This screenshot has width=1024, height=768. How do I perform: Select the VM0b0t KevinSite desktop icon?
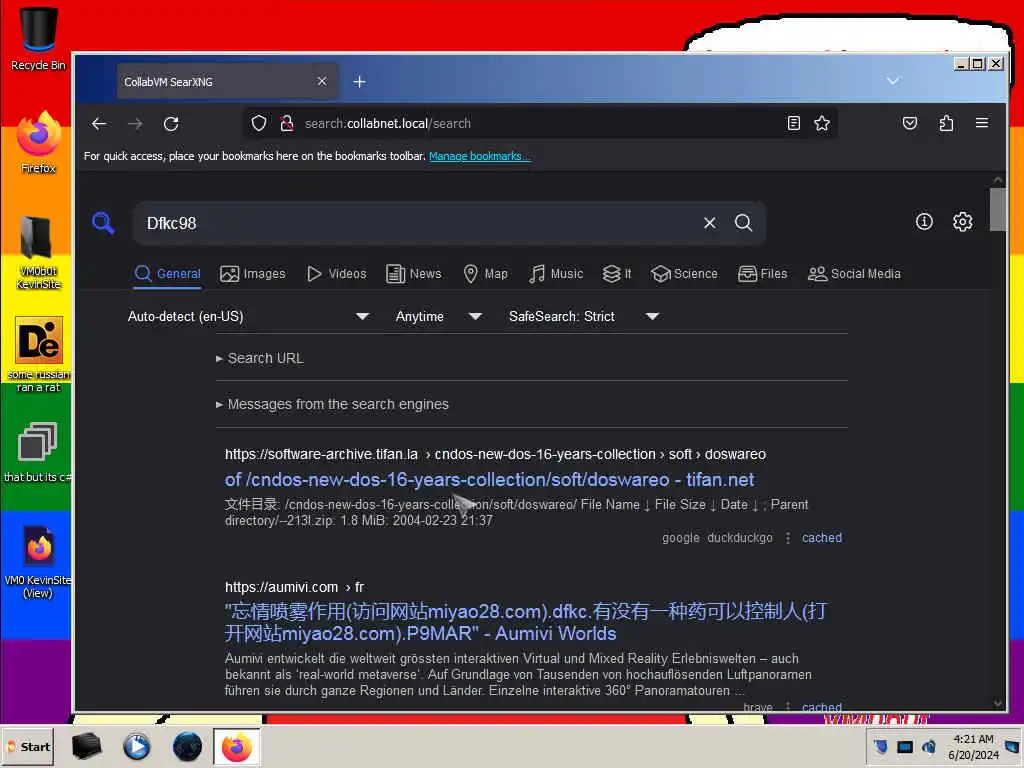[x=38, y=253]
